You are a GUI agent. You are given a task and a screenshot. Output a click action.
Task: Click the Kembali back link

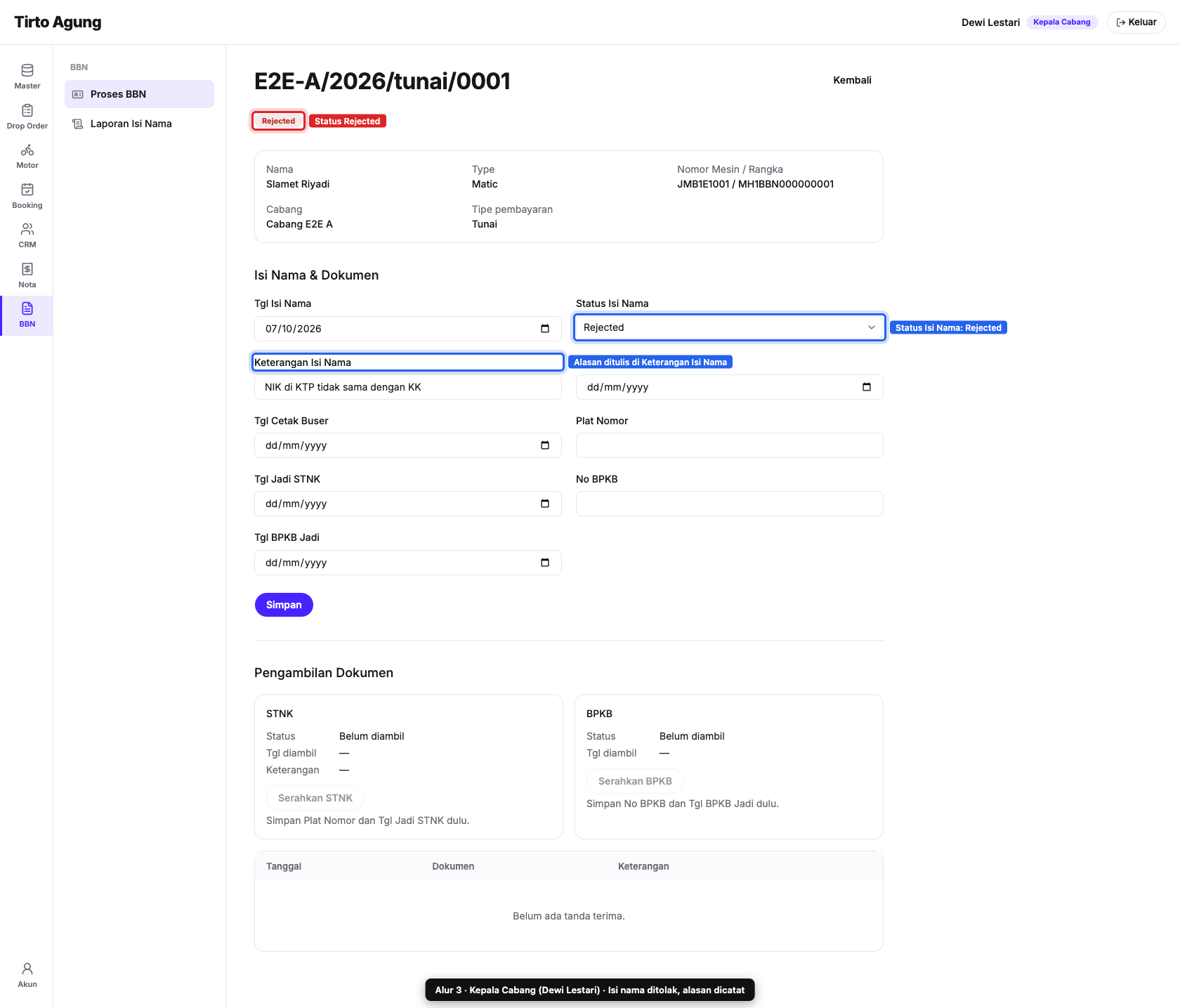[852, 80]
